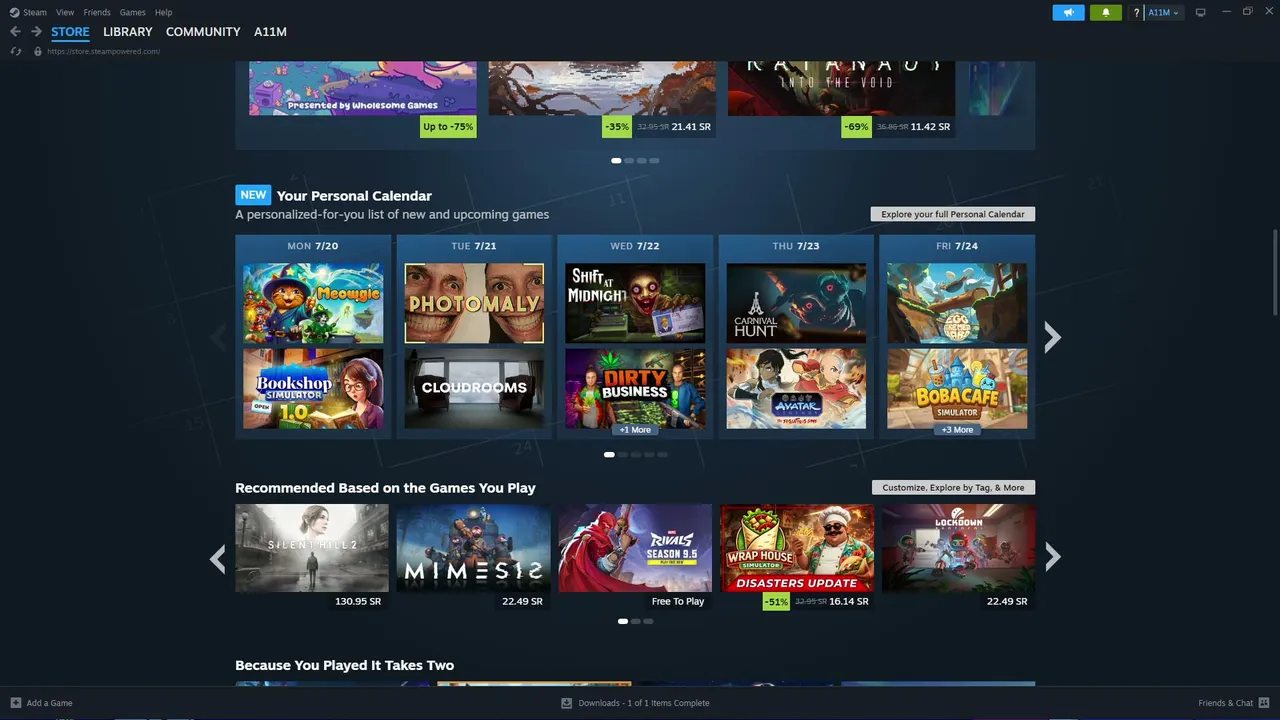
Task: Select second page dot of Personal Calendar
Action: click(622, 455)
